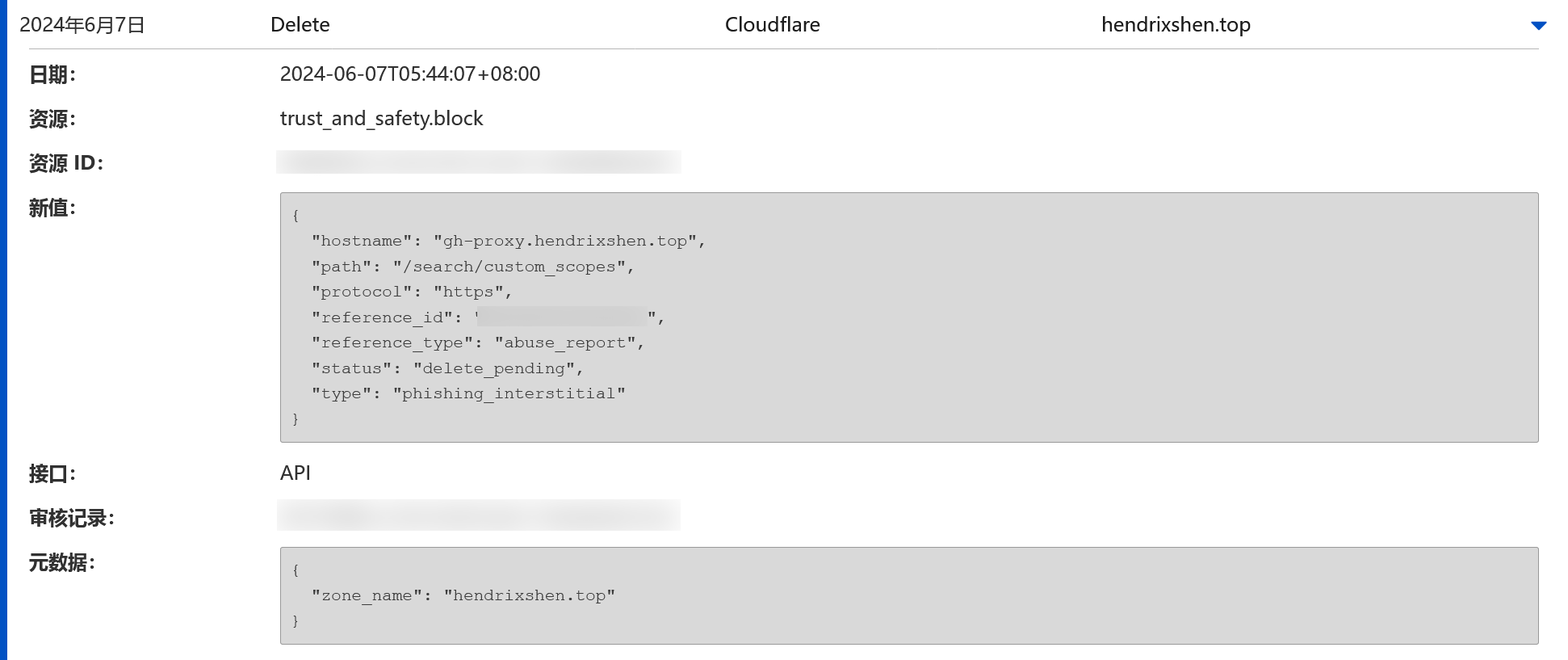Click the zone_name line in the 元数据 block

(x=463, y=595)
